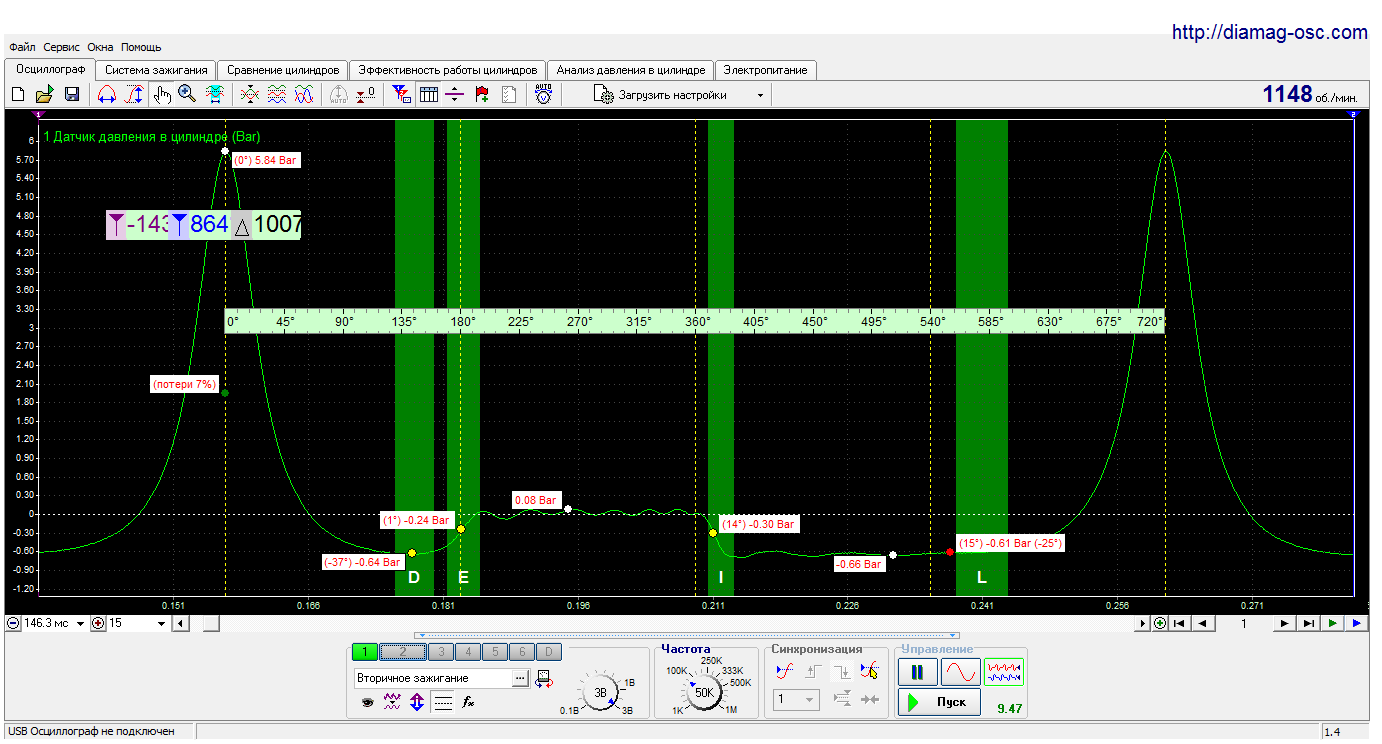Viewport: 1382px width, 744px height.
Task: Click the horizontal time scrollbar thumb
Action: point(212,624)
